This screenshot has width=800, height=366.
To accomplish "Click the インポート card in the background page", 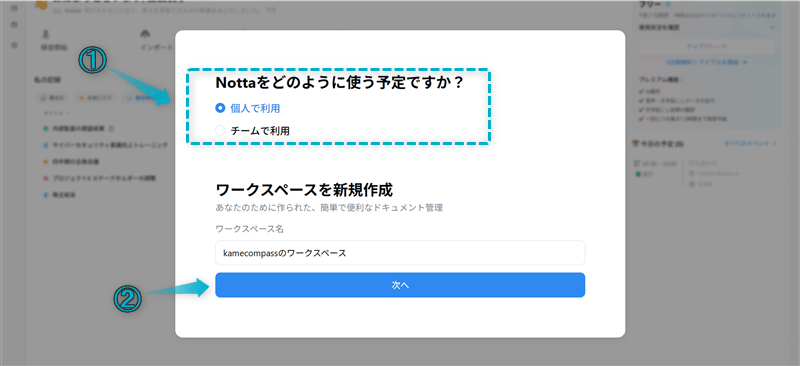I will coord(156,41).
